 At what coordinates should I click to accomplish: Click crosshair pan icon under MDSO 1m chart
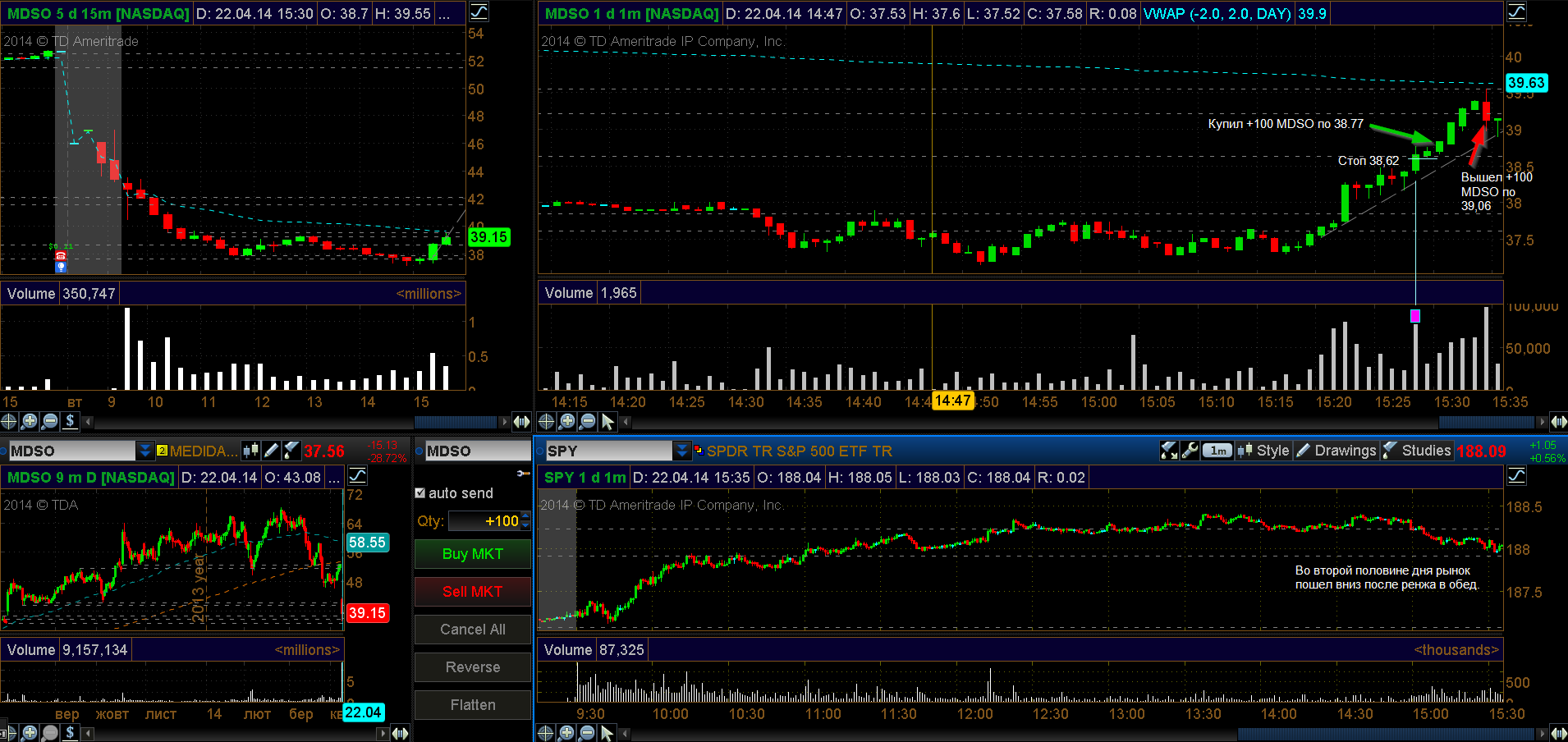(546, 421)
